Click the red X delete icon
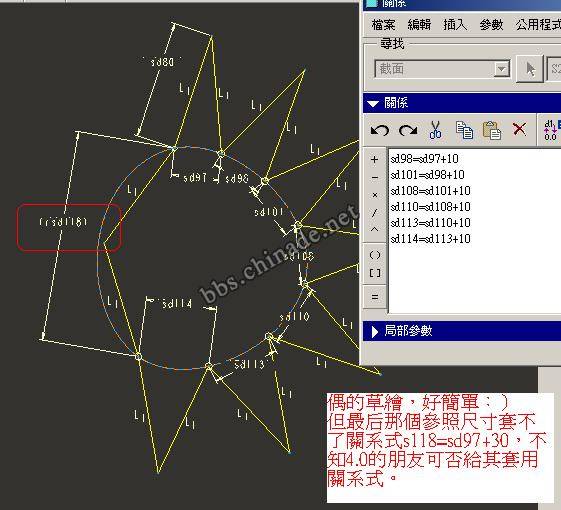Screen dimensions: 561x510 tap(519, 129)
